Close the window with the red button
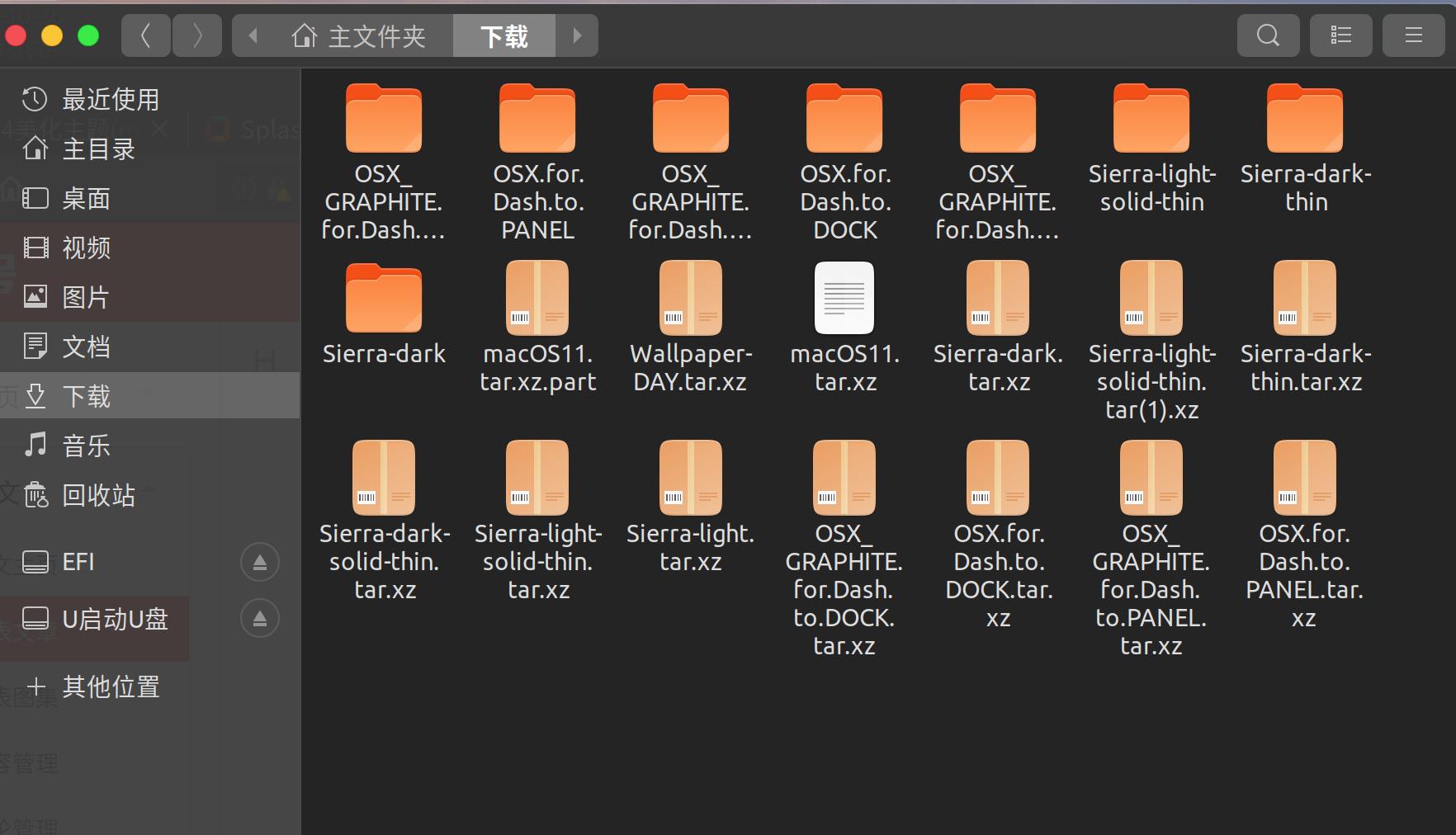 click(16, 35)
